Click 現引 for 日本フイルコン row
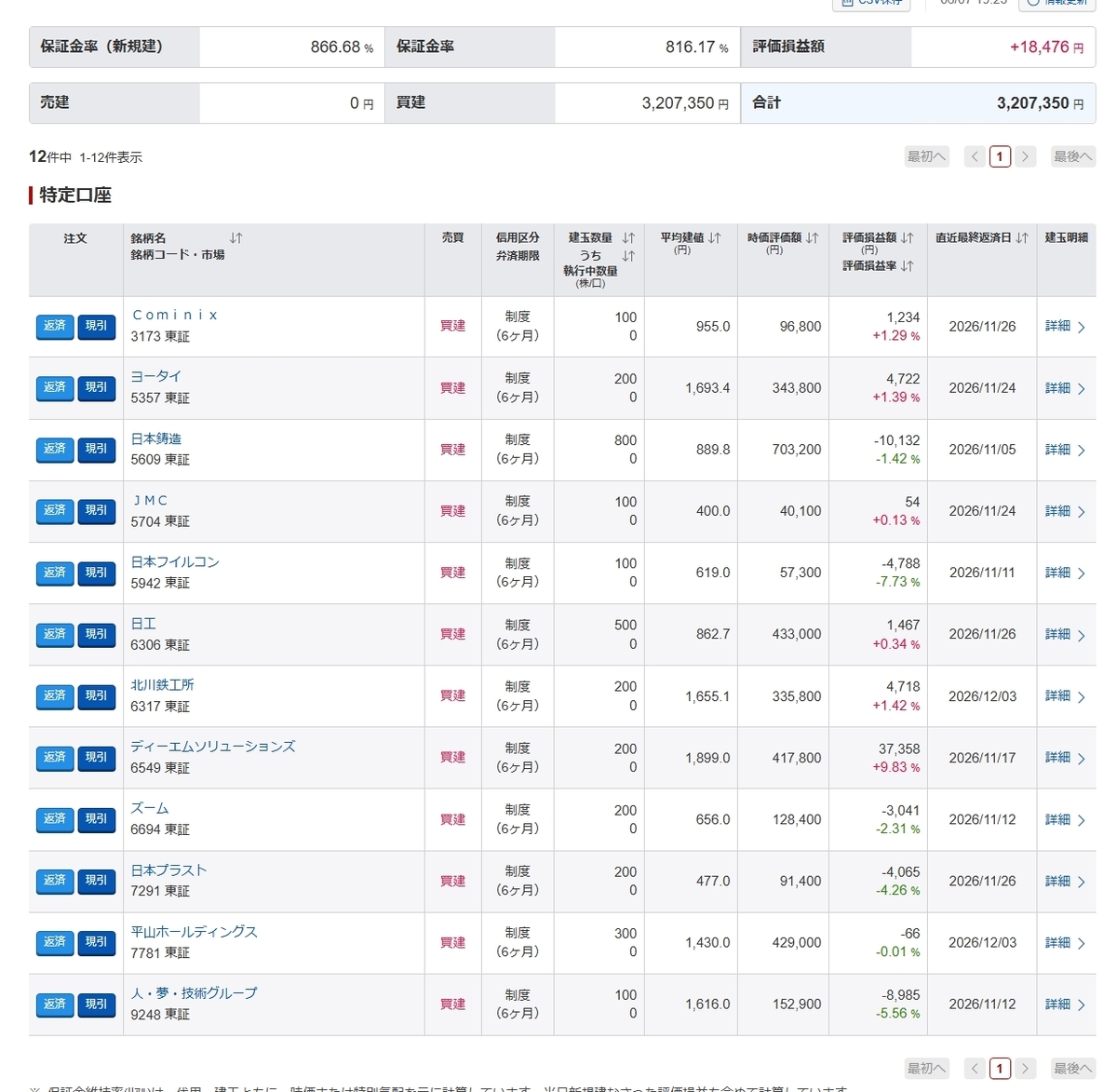Screen dimensions: 1117x1092 97,573
